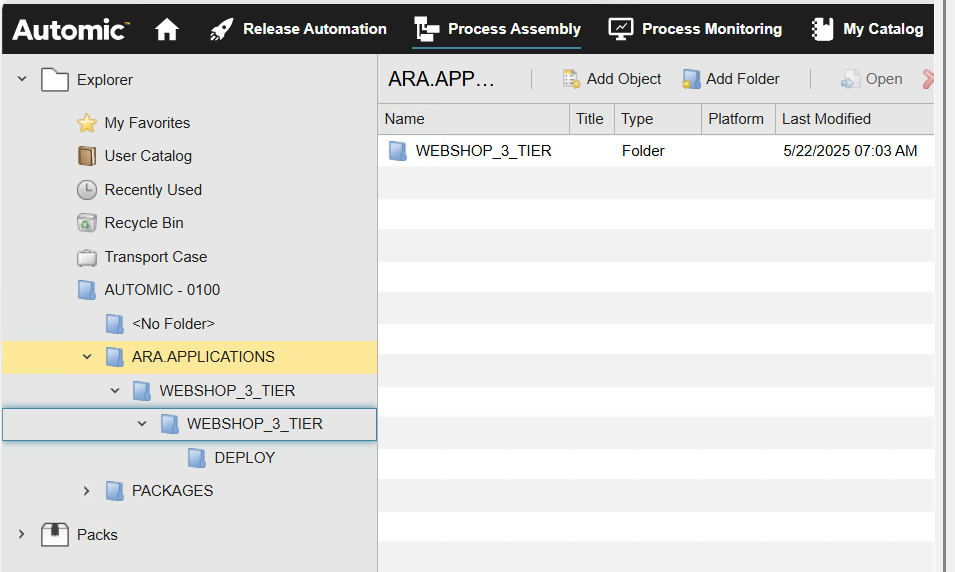Select WEBSHOP_3_TIER row in the list

pos(655,150)
